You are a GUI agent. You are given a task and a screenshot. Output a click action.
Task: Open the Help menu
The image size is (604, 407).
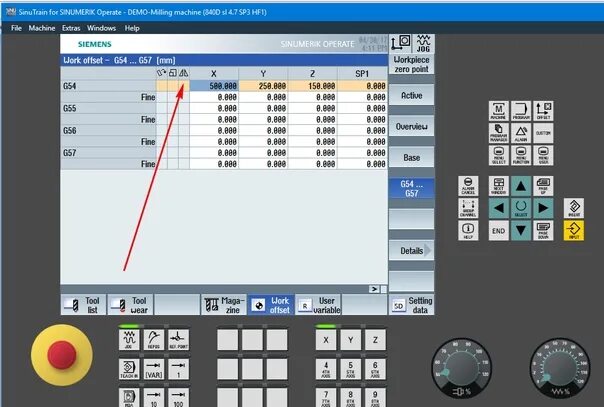pyautogui.click(x=132, y=28)
